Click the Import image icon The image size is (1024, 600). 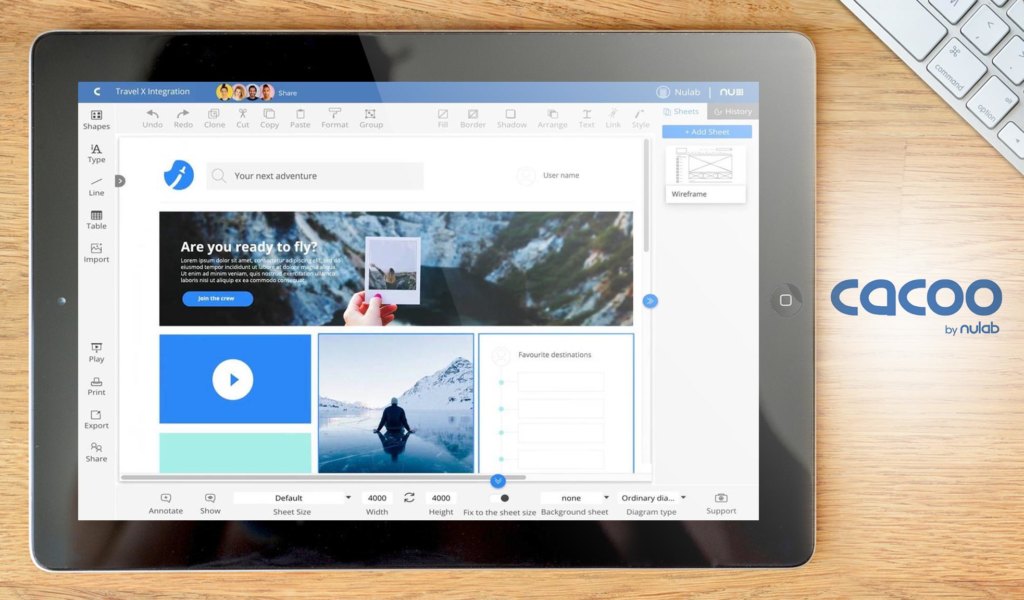pyautogui.click(x=96, y=249)
